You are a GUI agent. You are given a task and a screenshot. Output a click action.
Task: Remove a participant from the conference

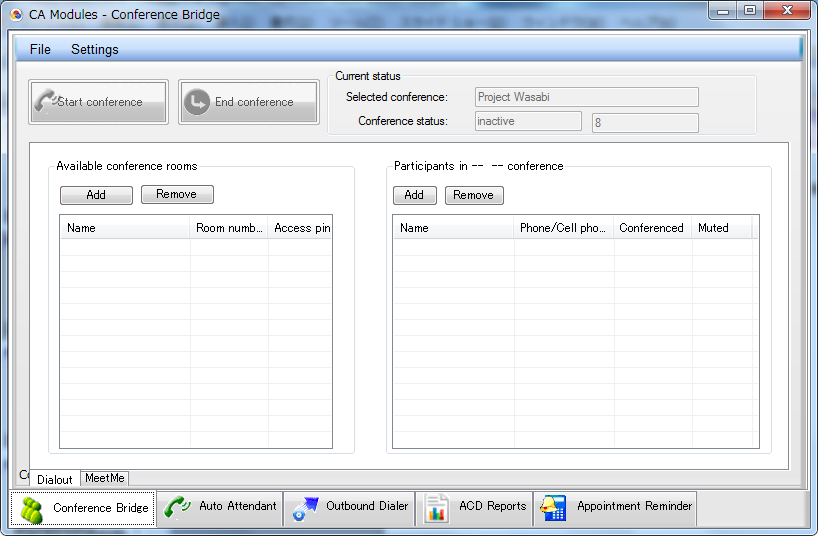click(x=474, y=195)
